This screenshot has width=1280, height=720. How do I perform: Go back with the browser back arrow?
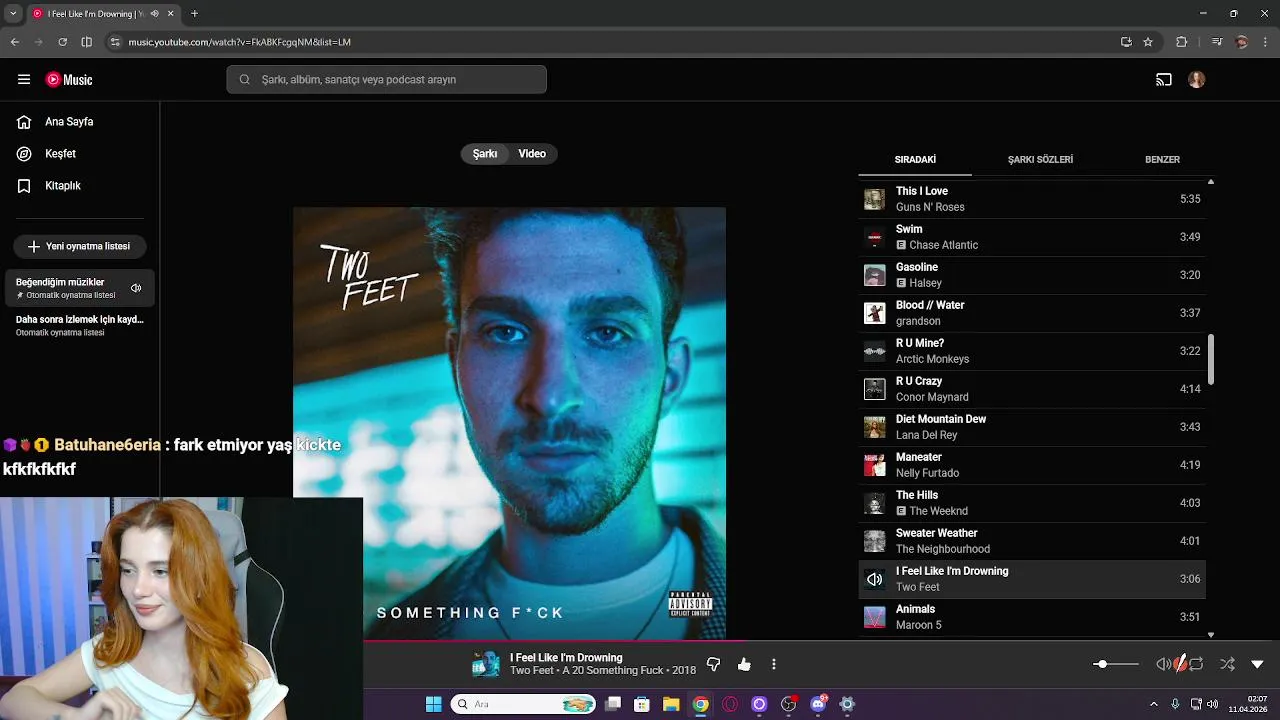click(x=15, y=42)
